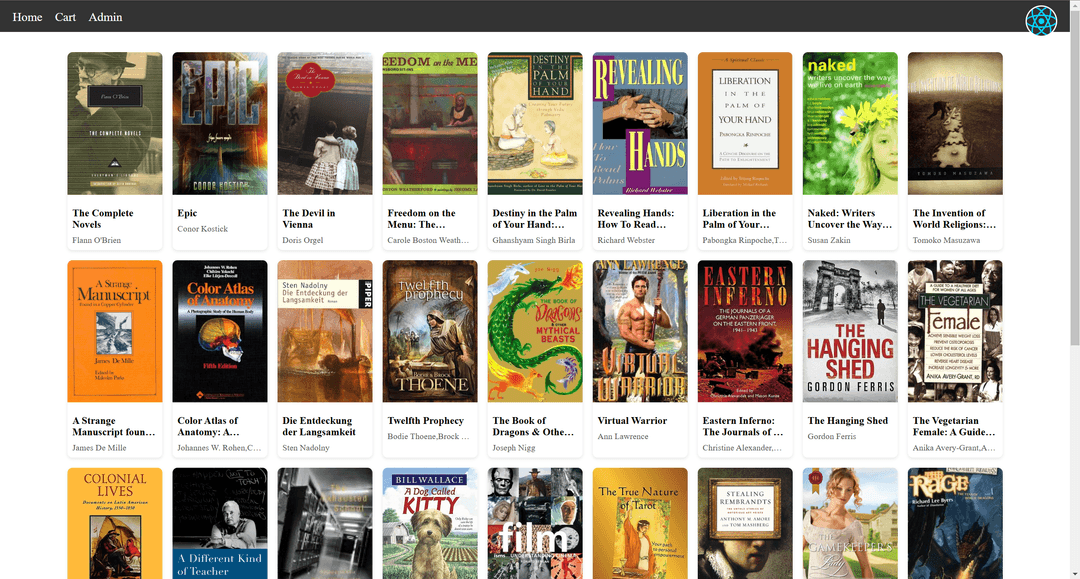This screenshot has width=1080, height=579.
Task: Select Destiny in the Palm cover image
Action: 535,123
